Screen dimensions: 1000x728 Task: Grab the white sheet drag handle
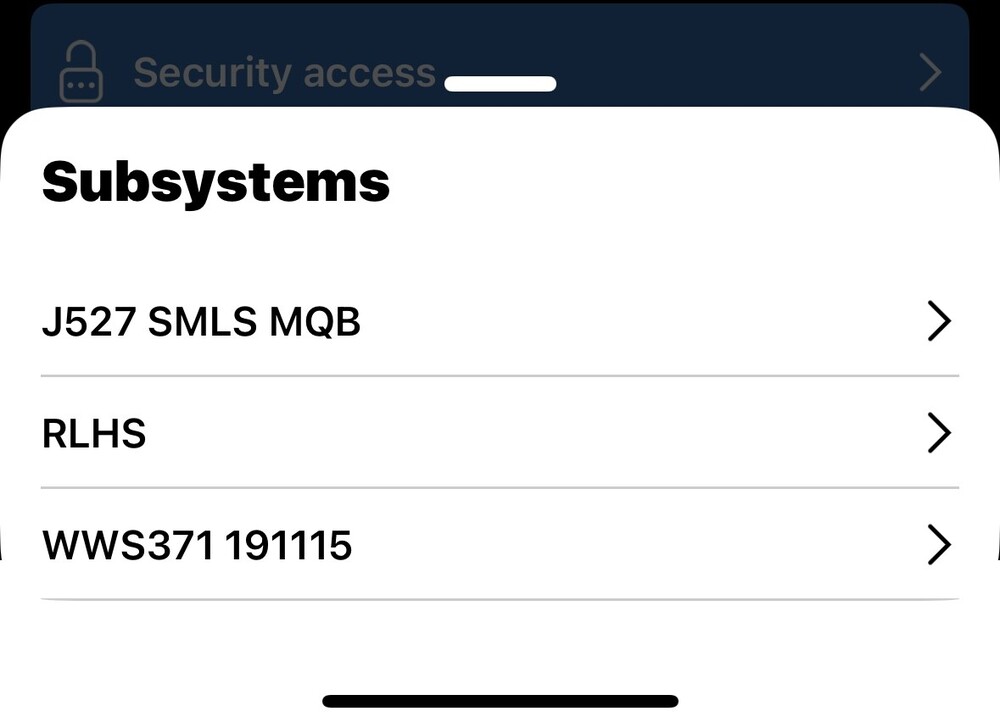500,84
